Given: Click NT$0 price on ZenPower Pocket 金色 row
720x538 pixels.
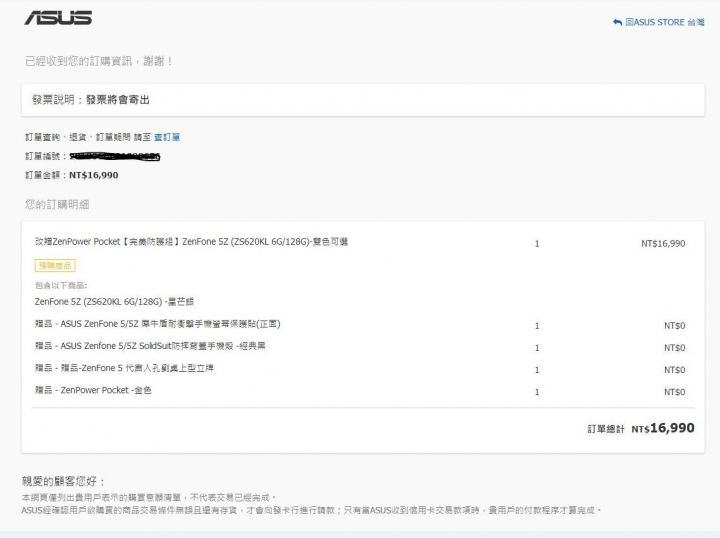Looking at the screenshot, I should click(675, 392).
